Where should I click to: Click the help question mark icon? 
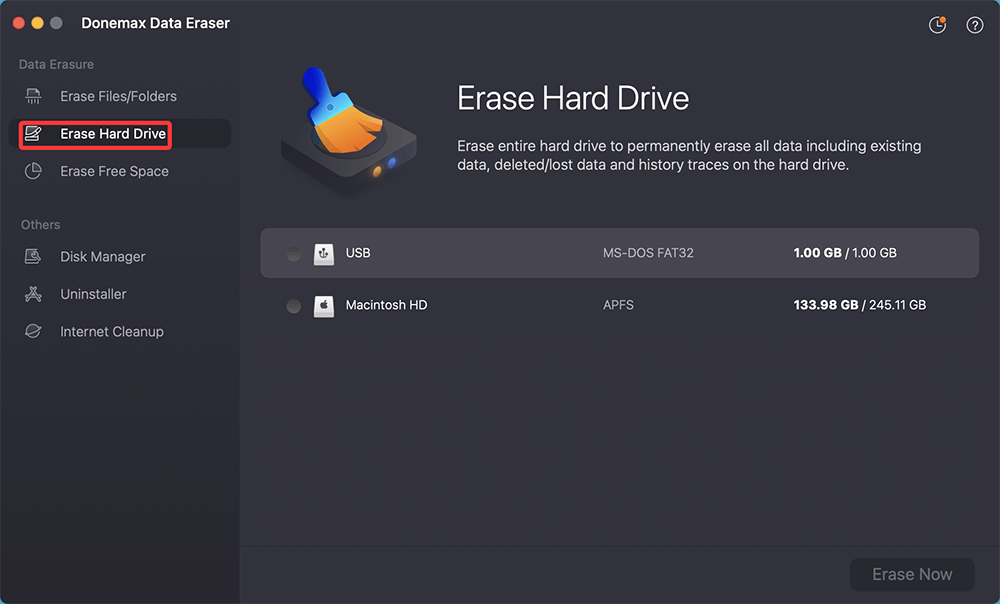click(x=974, y=24)
